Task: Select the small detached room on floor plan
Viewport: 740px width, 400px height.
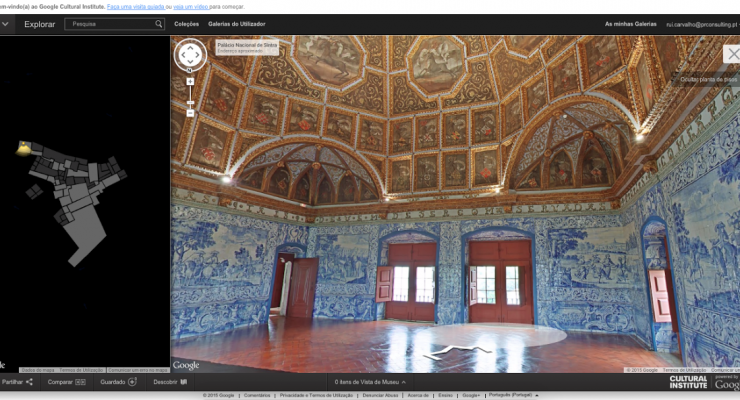Action: point(34,191)
